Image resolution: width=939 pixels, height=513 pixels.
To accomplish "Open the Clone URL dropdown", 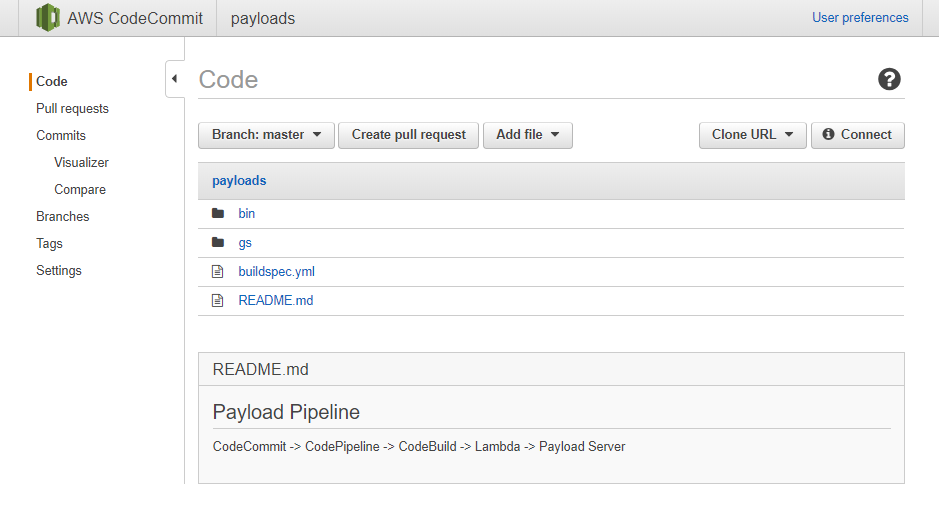I will click(x=753, y=135).
